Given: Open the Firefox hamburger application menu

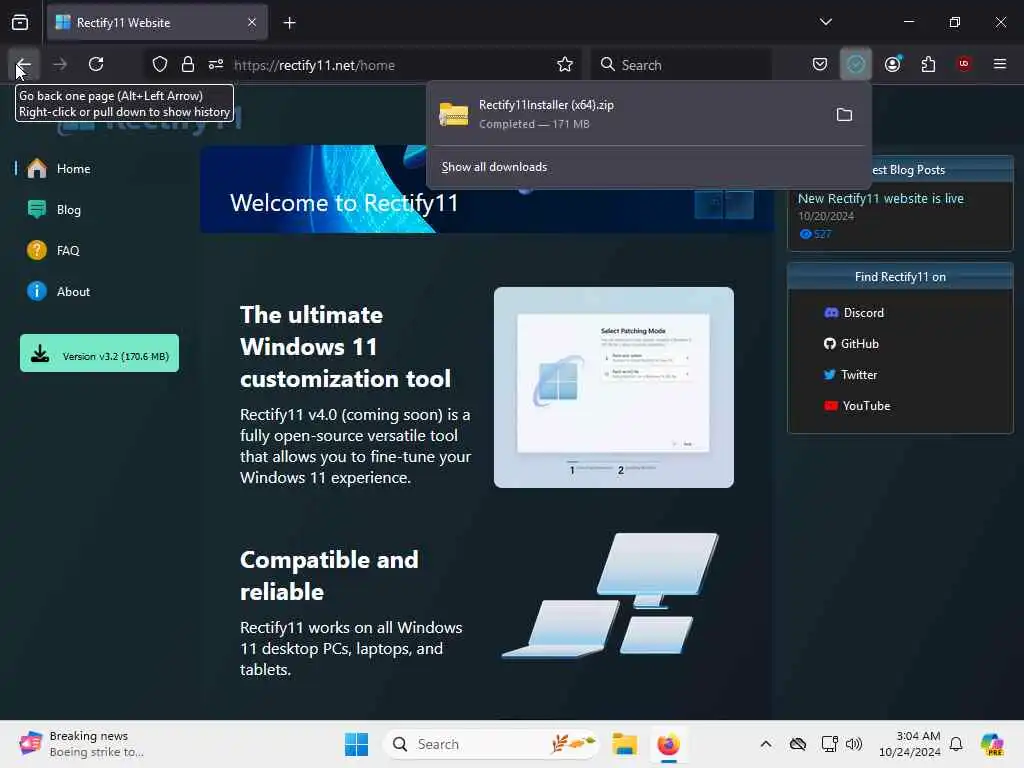Looking at the screenshot, I should click(x=999, y=64).
